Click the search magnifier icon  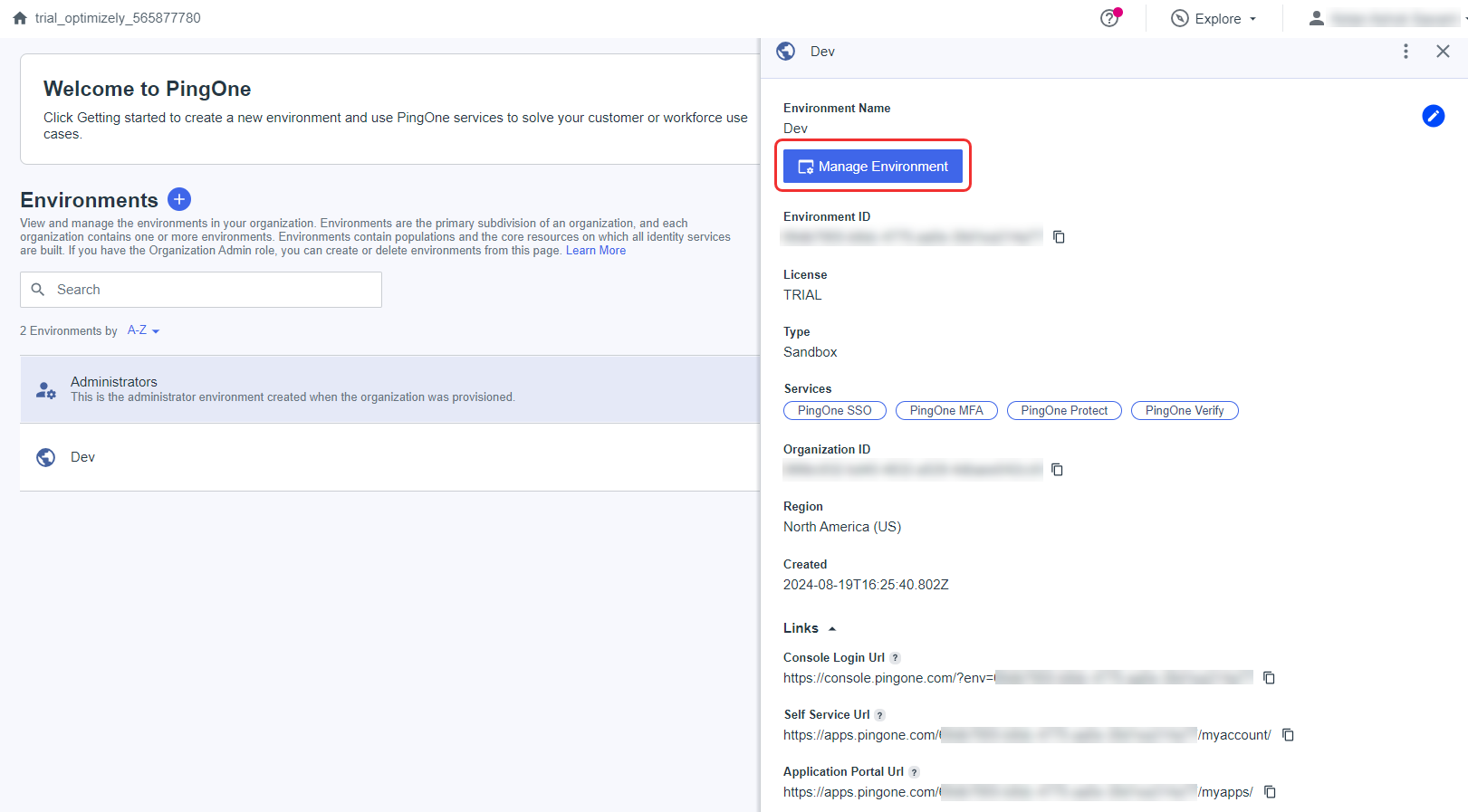(x=38, y=290)
